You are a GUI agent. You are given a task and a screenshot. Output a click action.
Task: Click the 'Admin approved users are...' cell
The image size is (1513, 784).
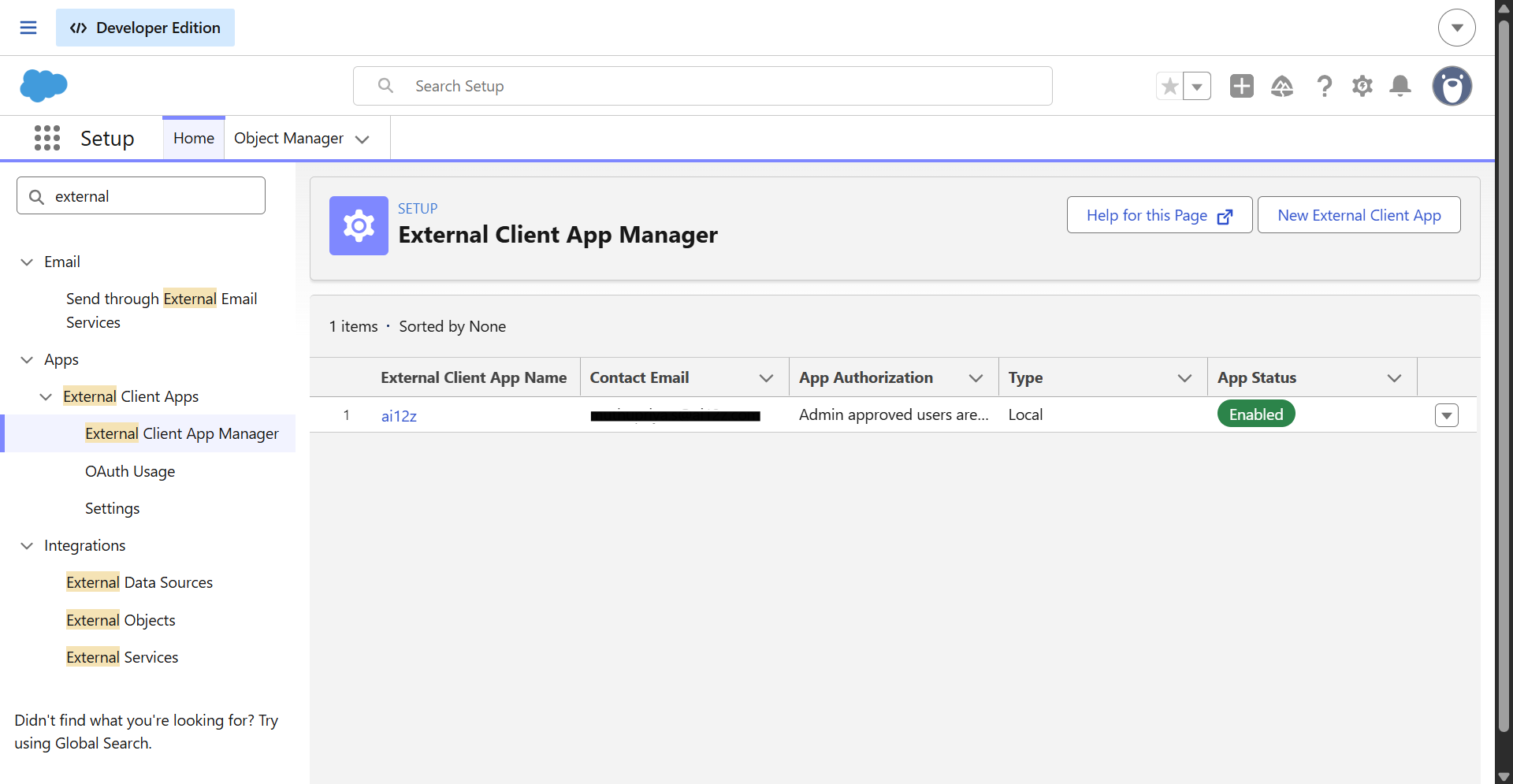click(x=894, y=414)
